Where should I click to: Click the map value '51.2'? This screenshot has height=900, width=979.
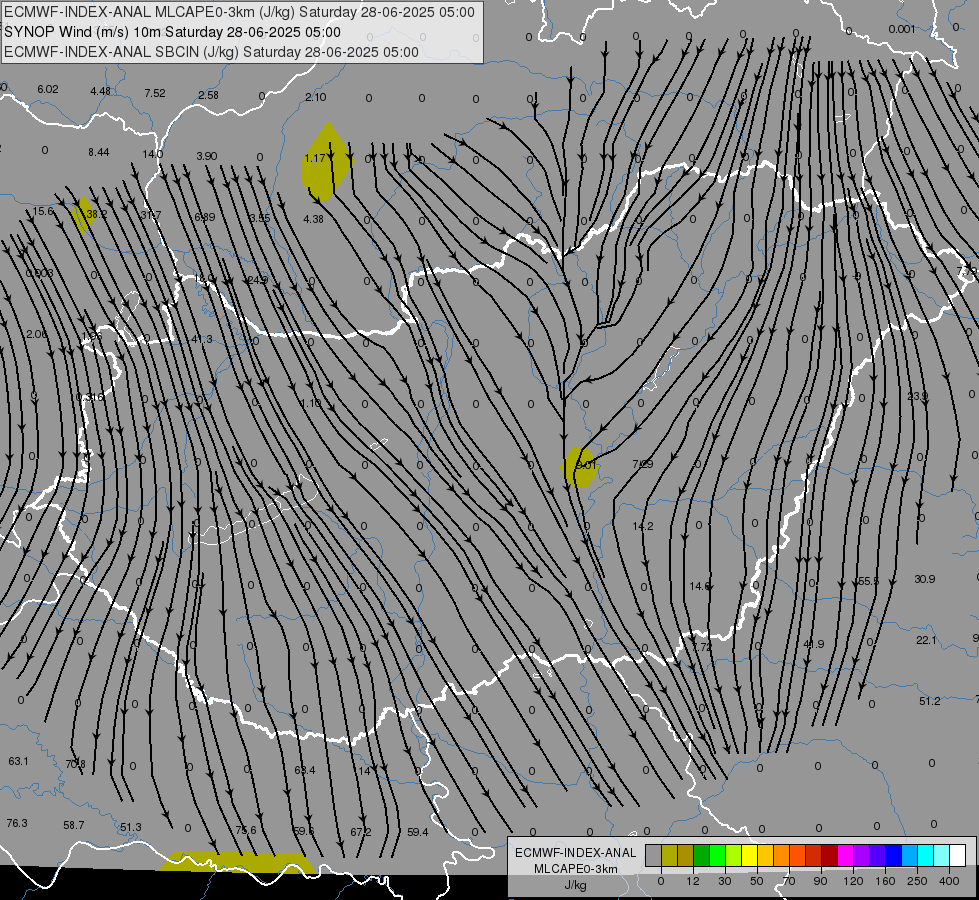pos(930,701)
